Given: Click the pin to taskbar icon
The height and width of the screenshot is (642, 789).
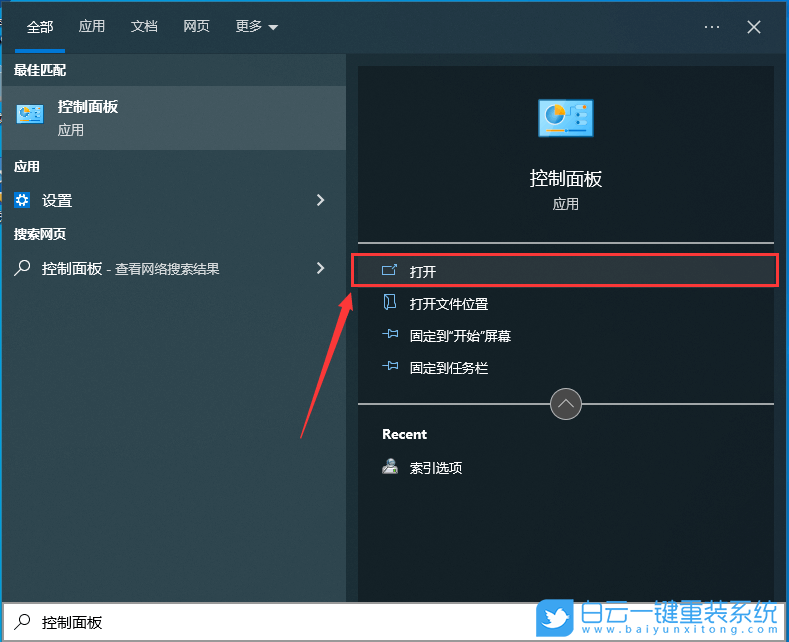Looking at the screenshot, I should tap(390, 368).
